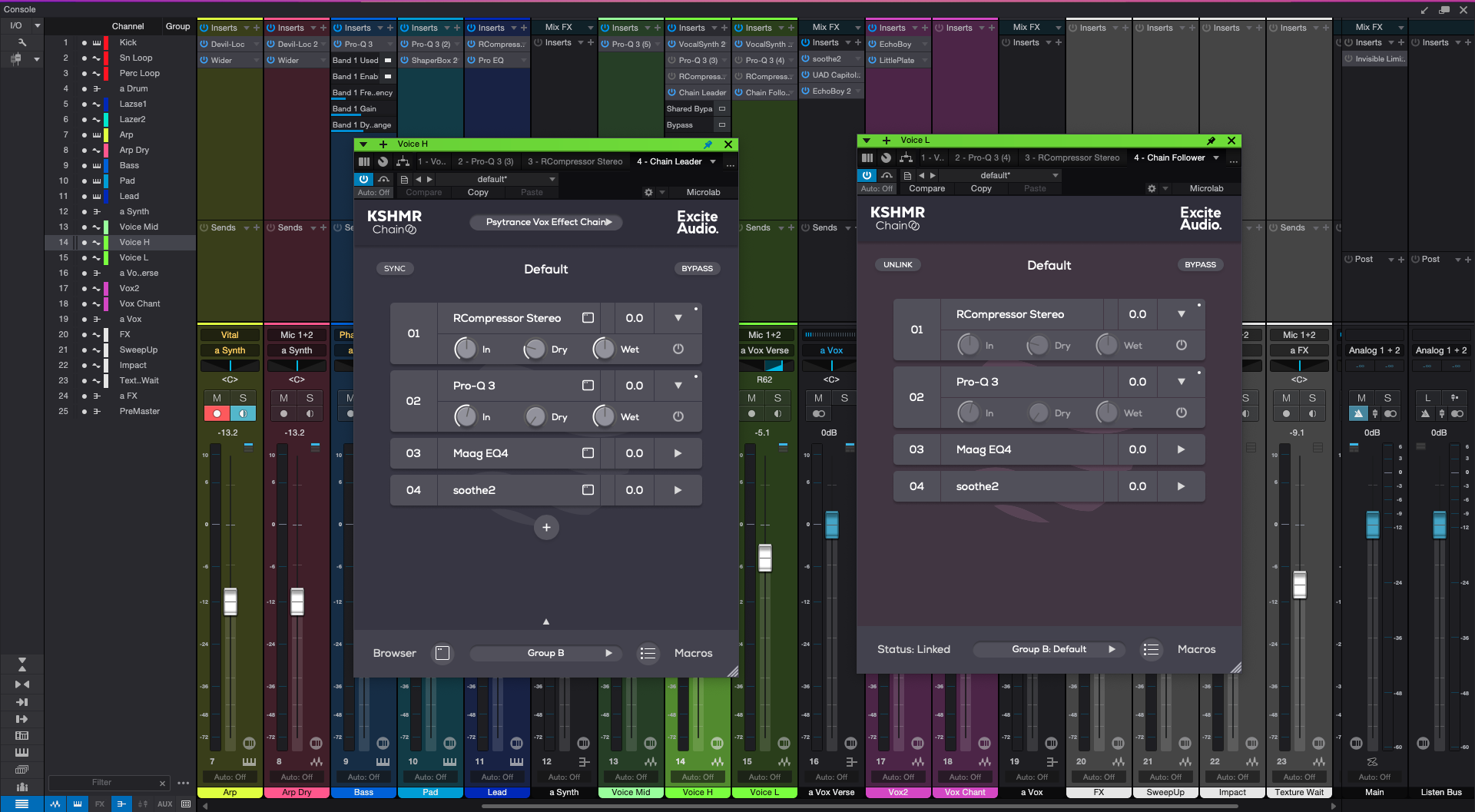
Task: Add a new plugin slot with plus button
Action: 546,528
